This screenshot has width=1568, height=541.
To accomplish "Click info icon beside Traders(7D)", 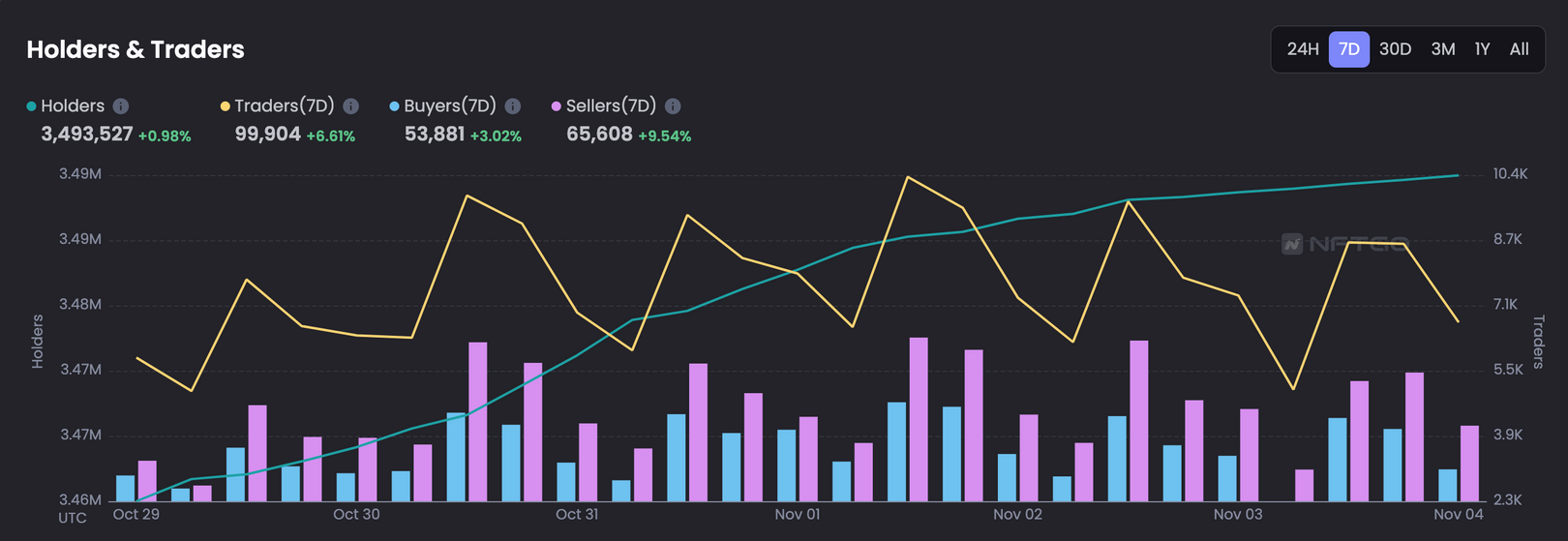I will point(351,106).
